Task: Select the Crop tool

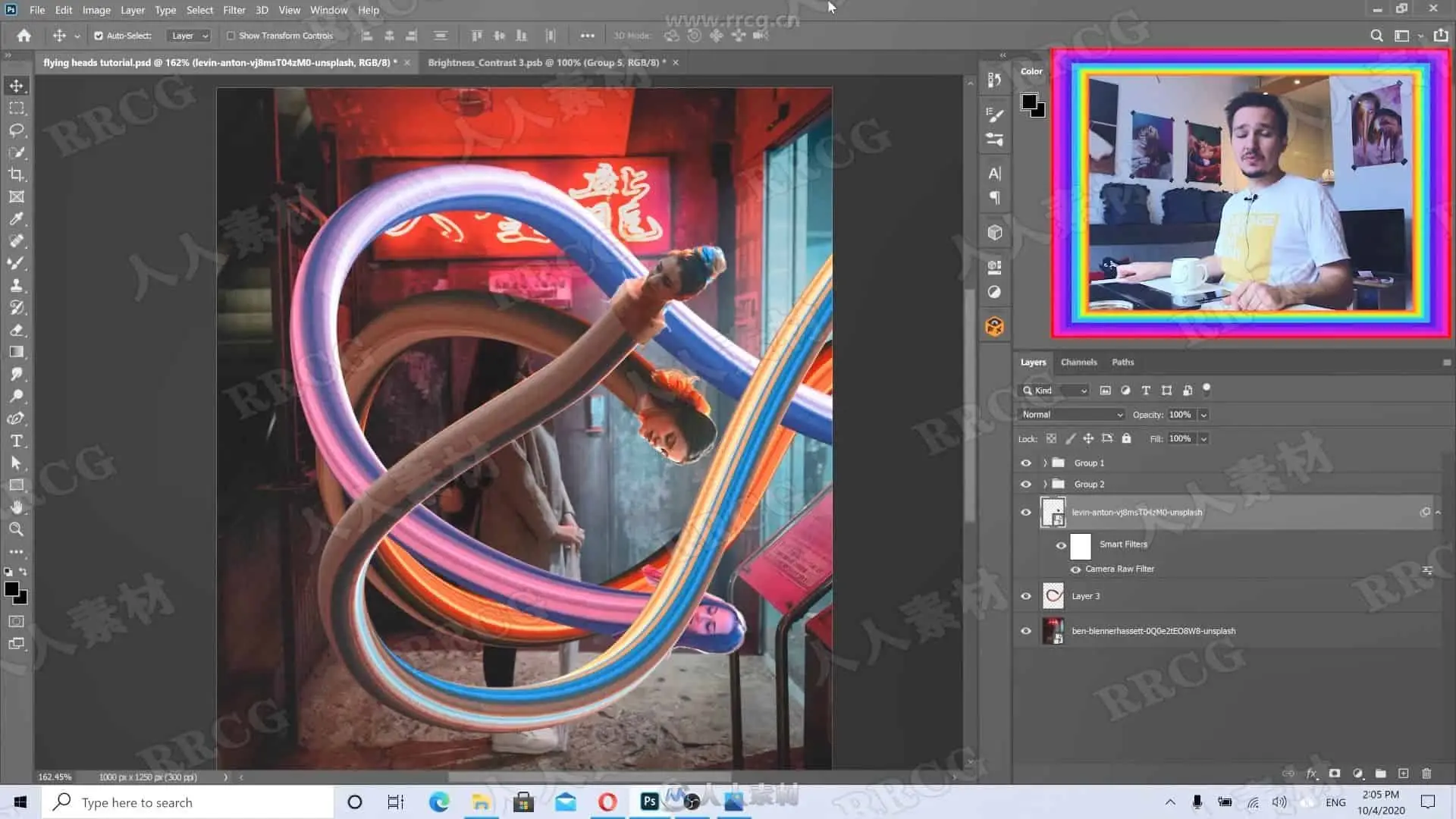Action: 17,174
